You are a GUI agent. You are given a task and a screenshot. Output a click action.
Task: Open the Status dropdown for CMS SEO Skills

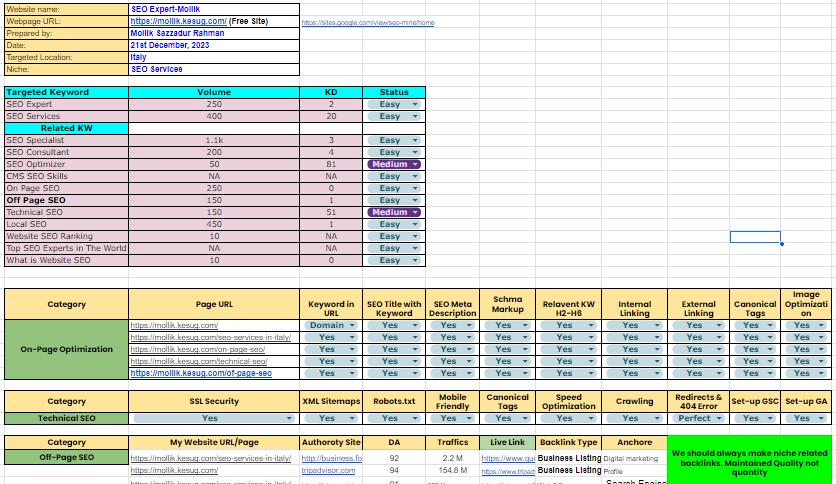coord(394,176)
